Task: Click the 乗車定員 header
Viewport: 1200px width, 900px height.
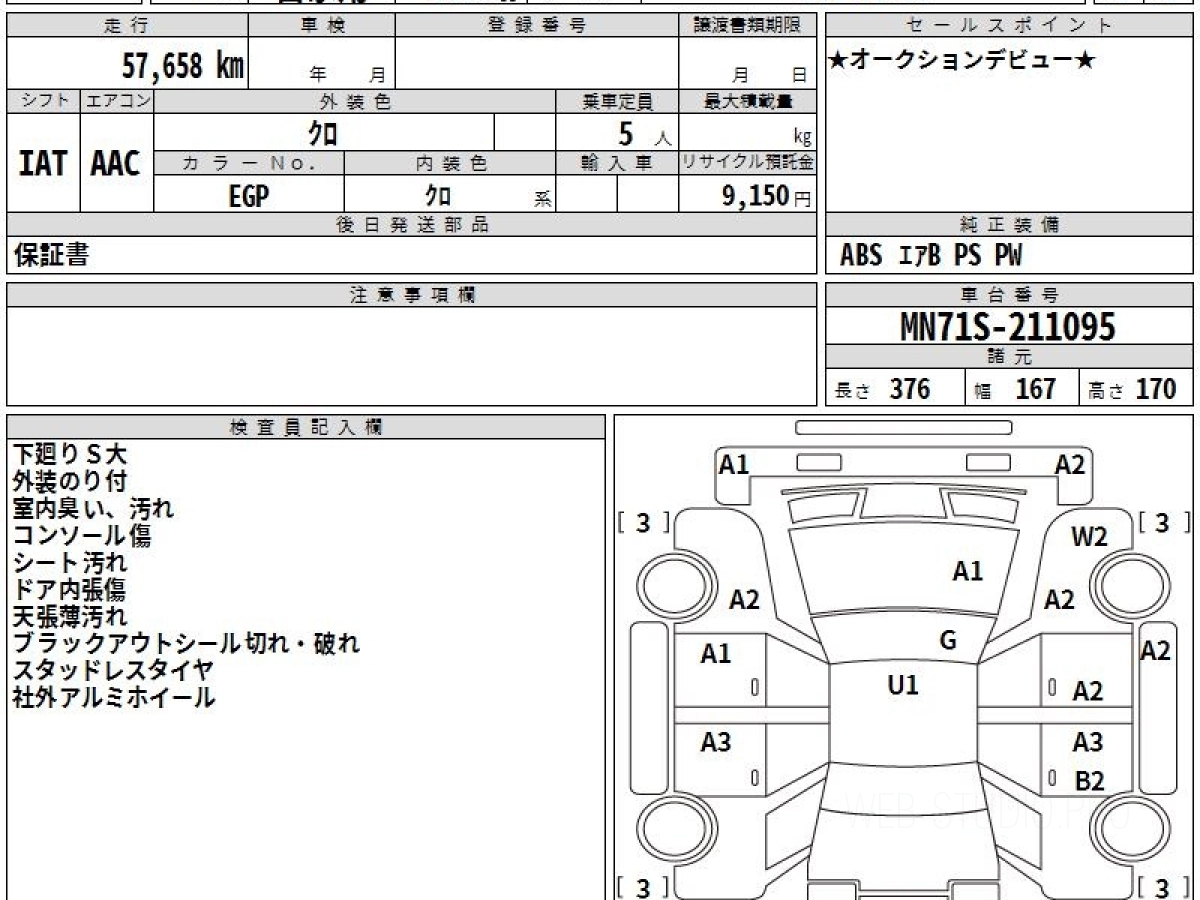Action: (x=617, y=101)
